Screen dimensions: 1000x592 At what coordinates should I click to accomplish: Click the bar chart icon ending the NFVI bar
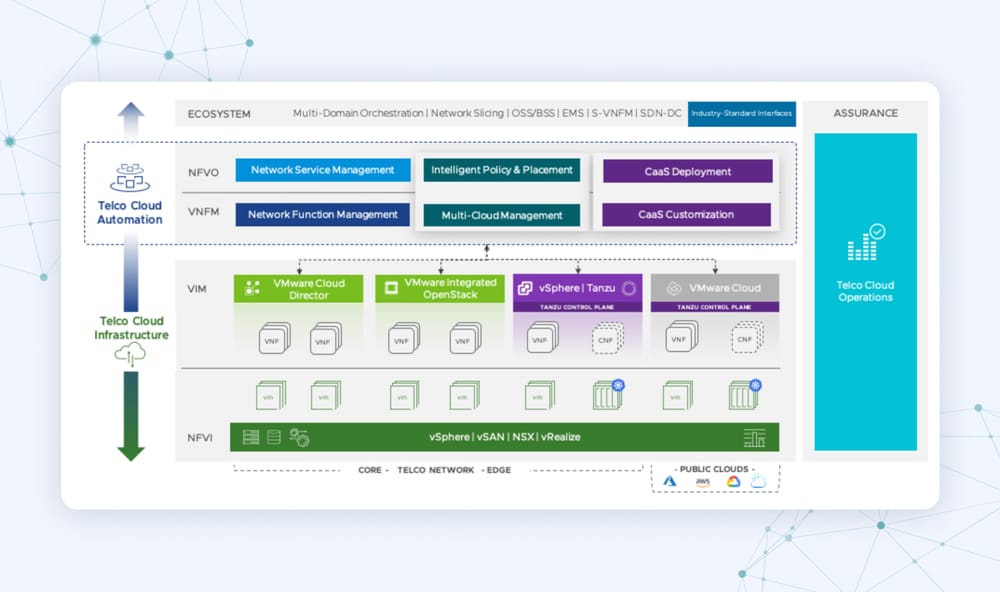(x=754, y=438)
